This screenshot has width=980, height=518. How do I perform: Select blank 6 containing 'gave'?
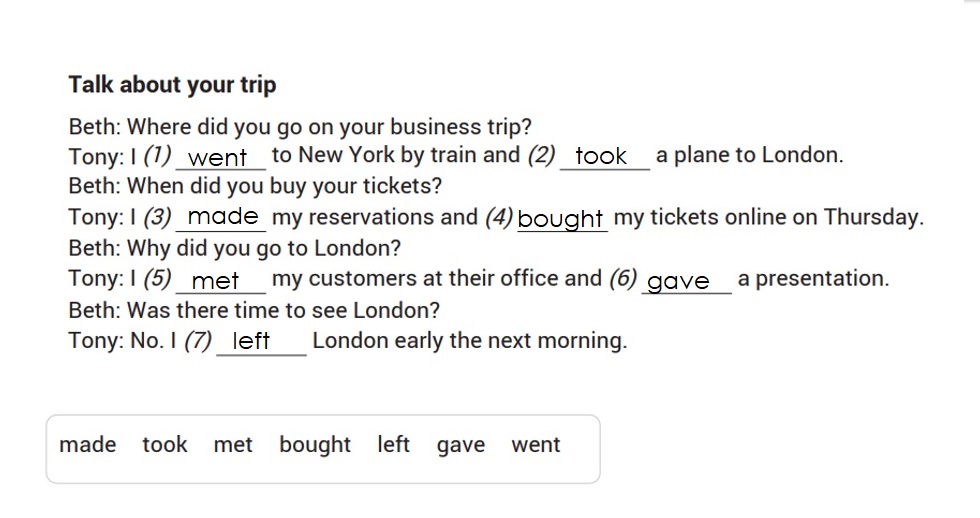[686, 280]
